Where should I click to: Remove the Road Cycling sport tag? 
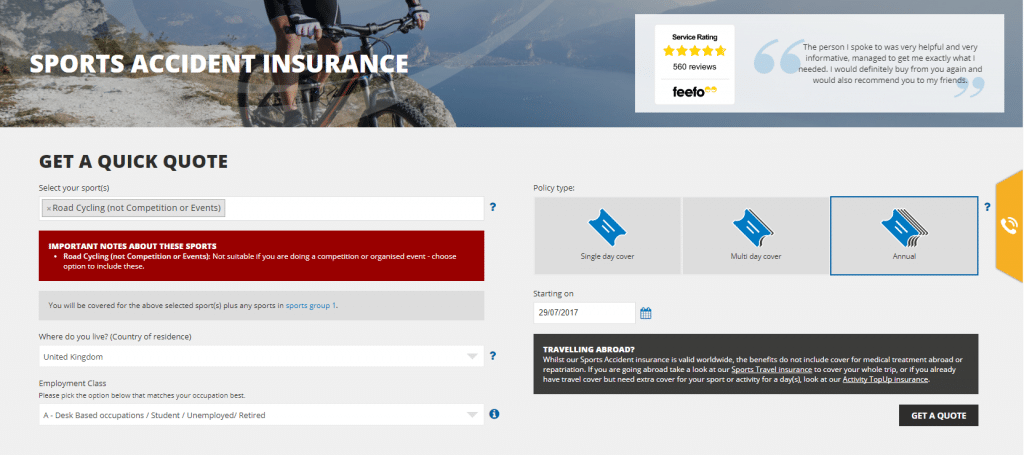tap(49, 208)
